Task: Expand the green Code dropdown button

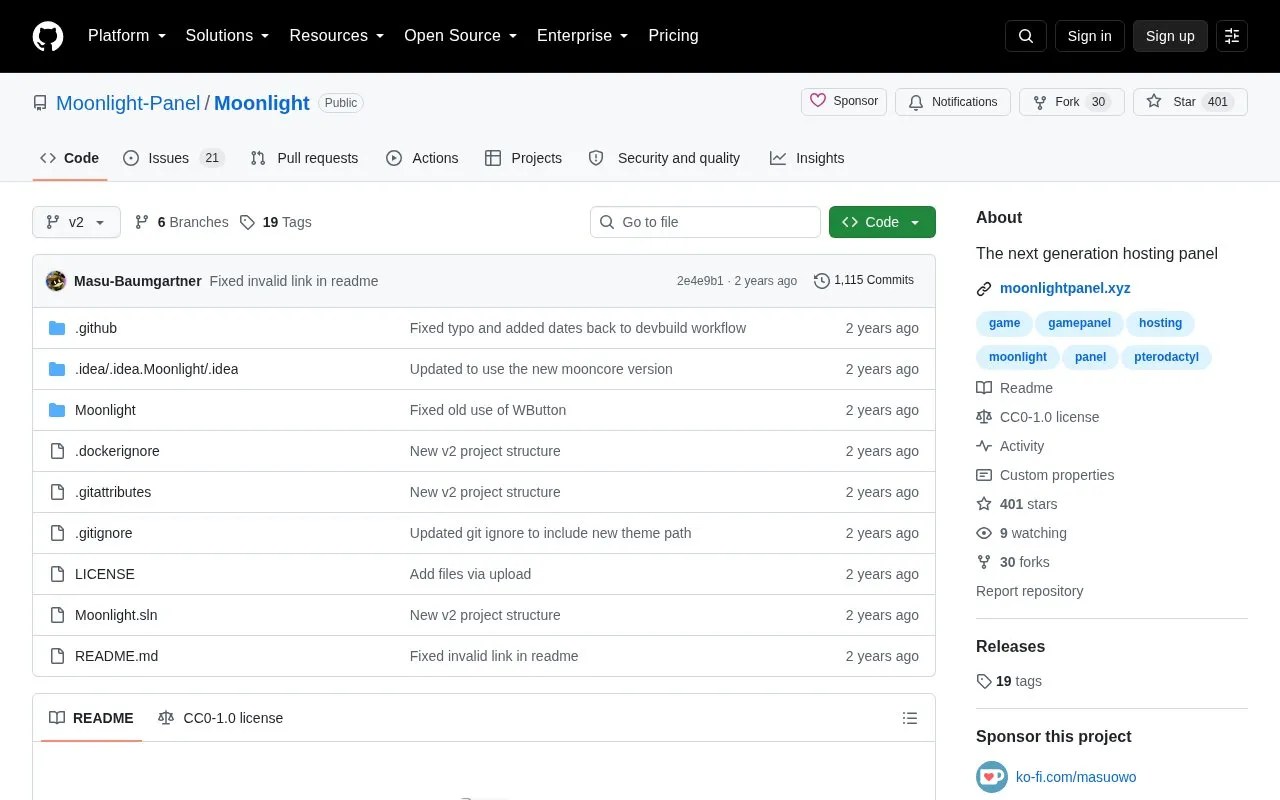Action: 882,222
